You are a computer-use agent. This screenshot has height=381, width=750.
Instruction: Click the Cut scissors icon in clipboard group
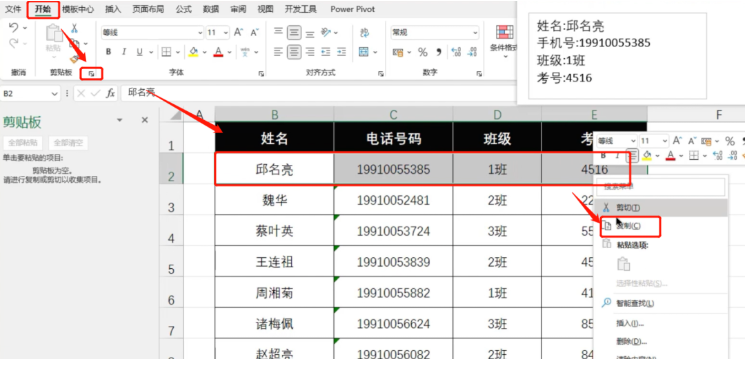pos(74,29)
